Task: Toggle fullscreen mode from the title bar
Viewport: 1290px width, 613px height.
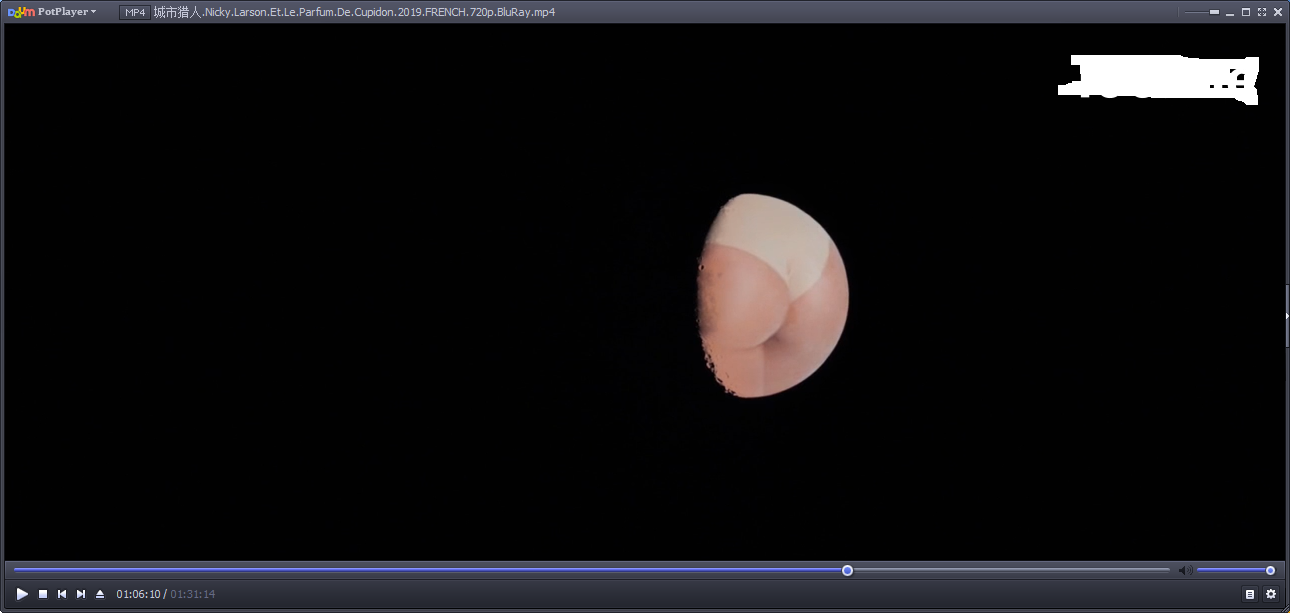Action: (1262, 12)
